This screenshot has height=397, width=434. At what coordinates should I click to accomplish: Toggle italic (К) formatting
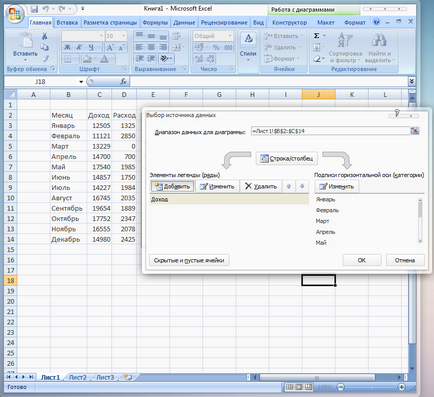pyautogui.click(x=79, y=47)
